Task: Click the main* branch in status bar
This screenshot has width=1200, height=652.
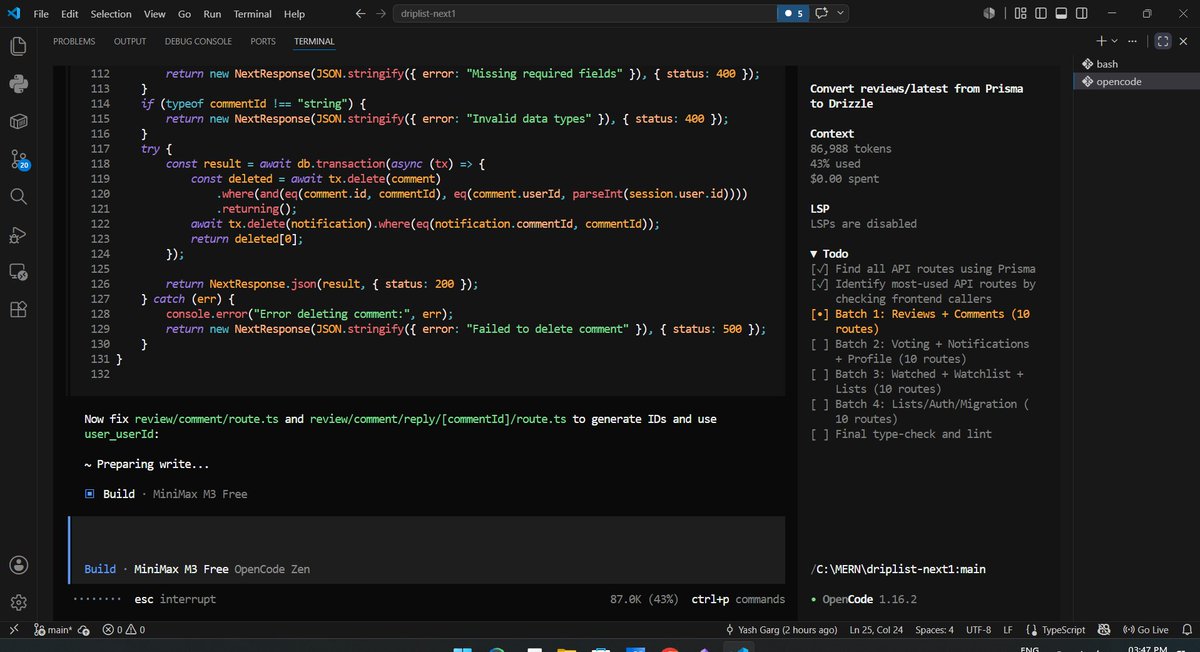Action: pos(52,630)
